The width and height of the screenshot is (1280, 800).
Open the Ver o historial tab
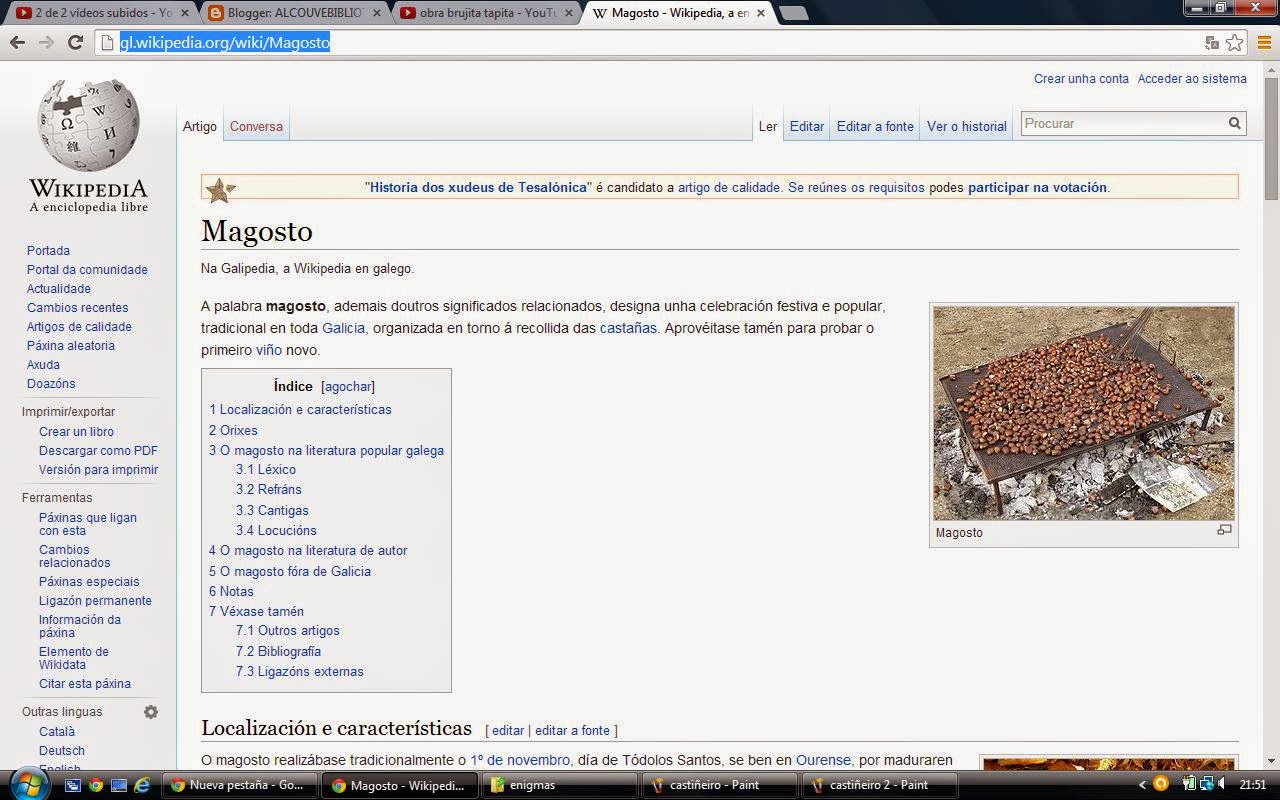click(x=967, y=127)
